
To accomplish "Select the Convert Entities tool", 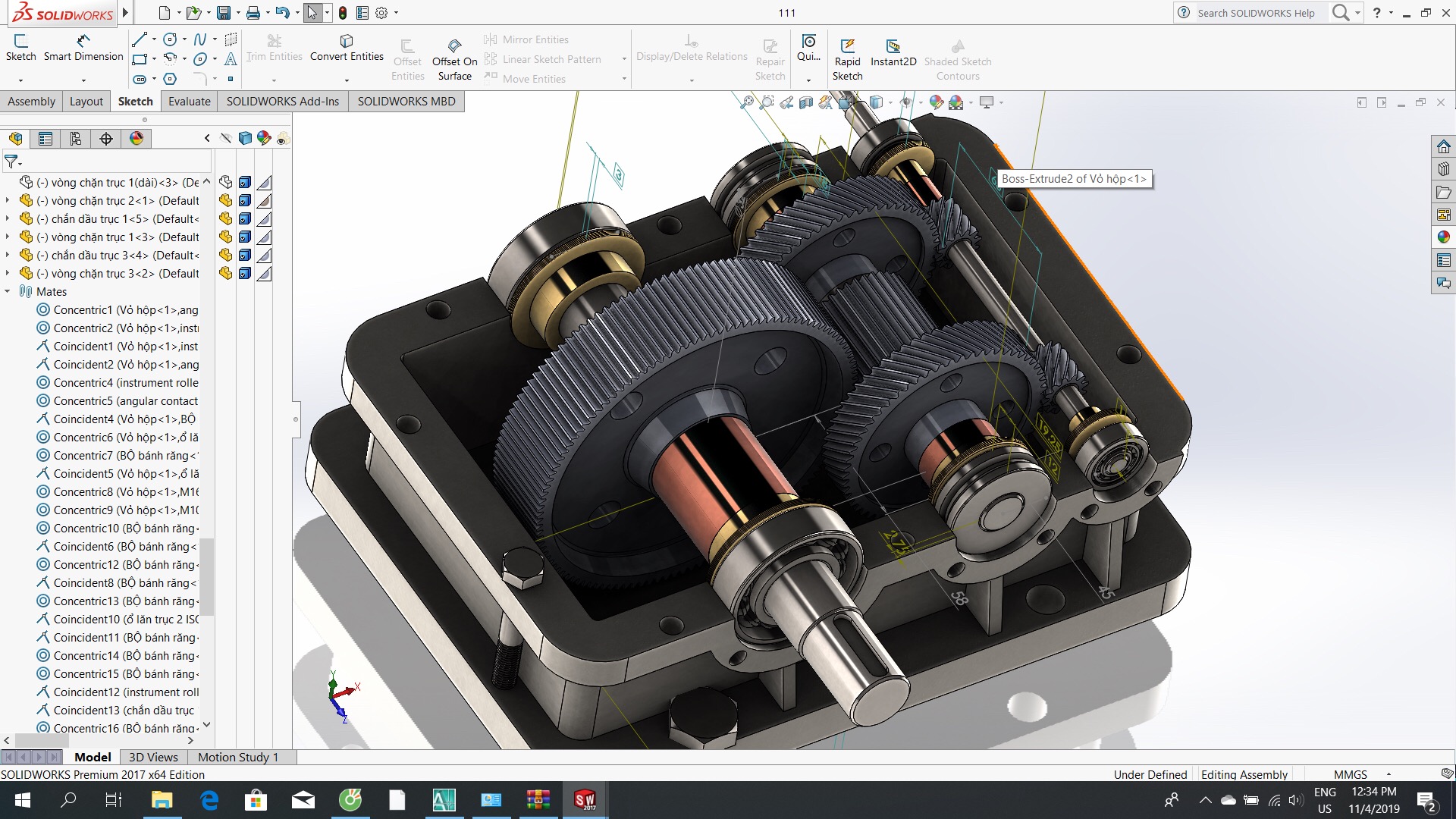I will (347, 47).
